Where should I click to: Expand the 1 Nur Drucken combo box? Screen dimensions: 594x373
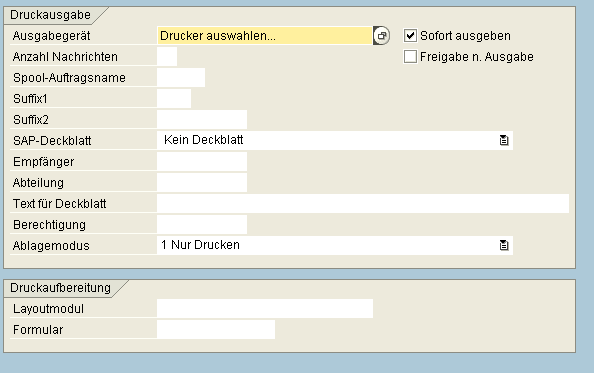(335, 245)
